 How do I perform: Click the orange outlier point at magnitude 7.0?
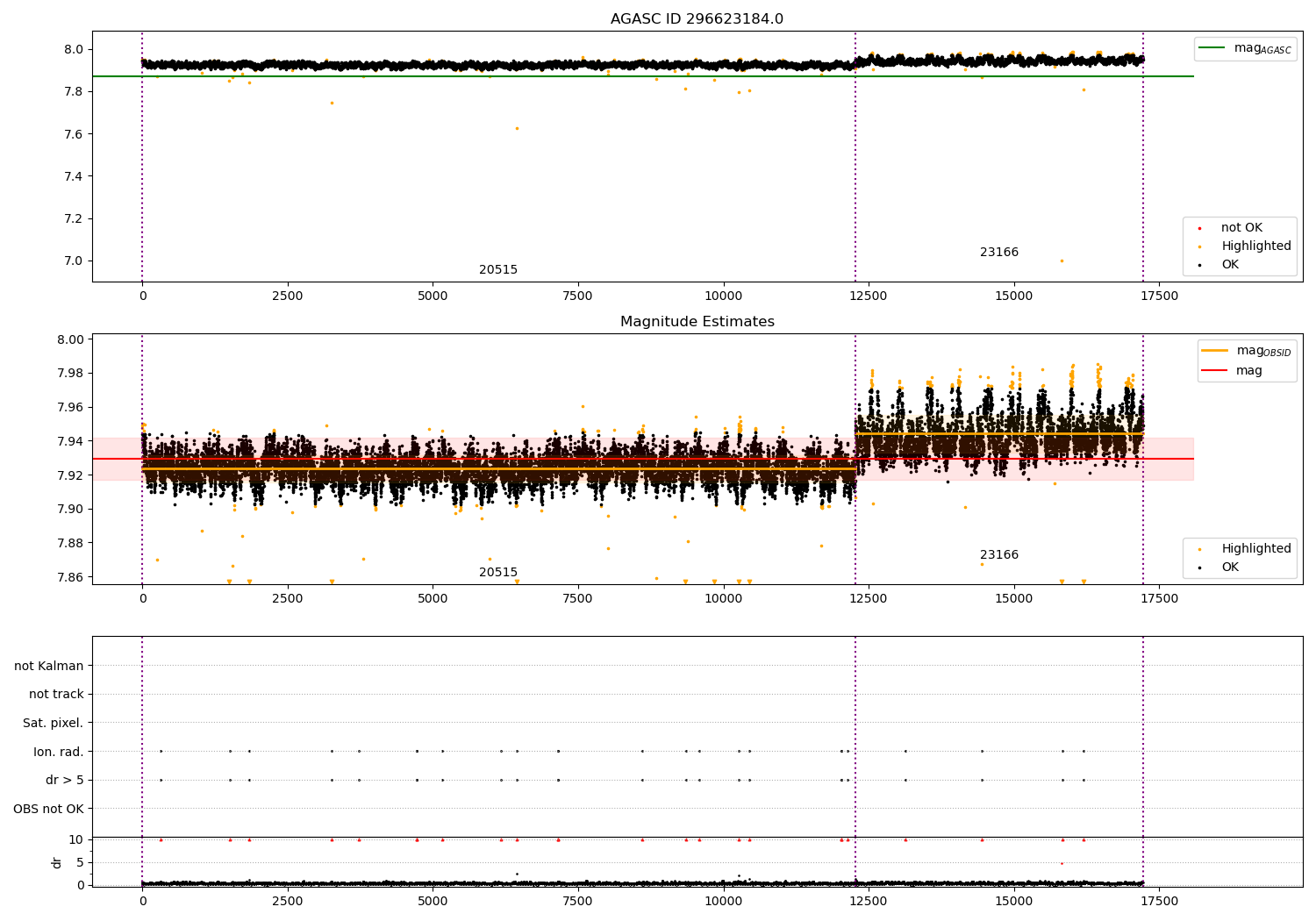pyautogui.click(x=1062, y=261)
